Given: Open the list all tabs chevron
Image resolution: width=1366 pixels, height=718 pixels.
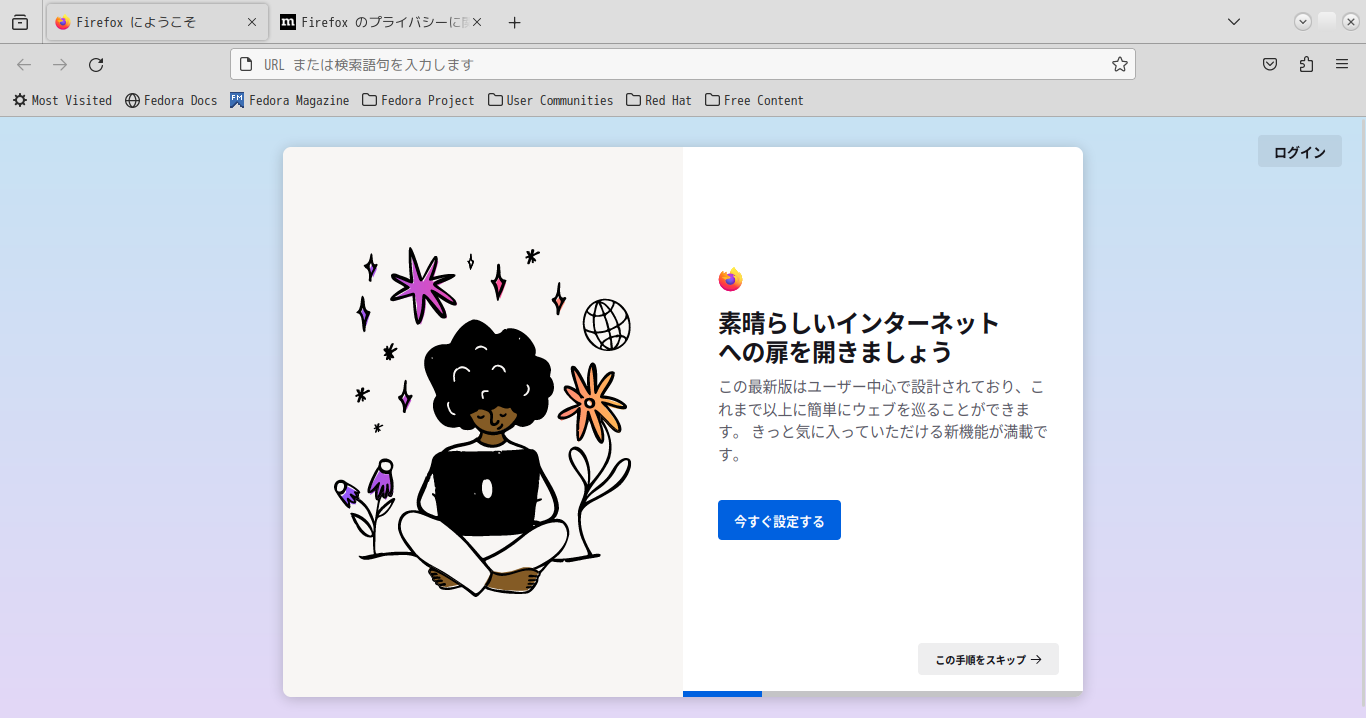Looking at the screenshot, I should (x=1234, y=22).
